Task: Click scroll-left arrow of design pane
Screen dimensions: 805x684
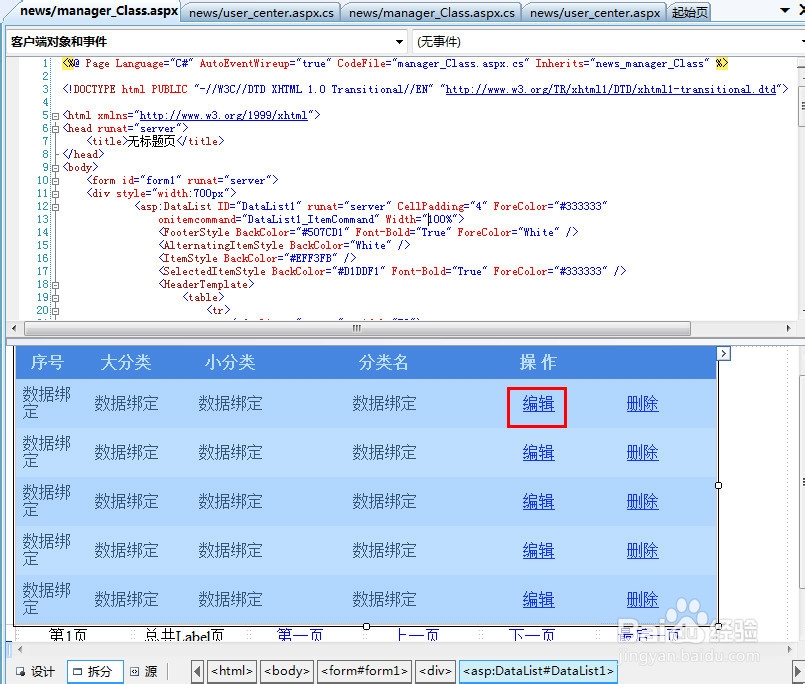Action: (x=20, y=650)
